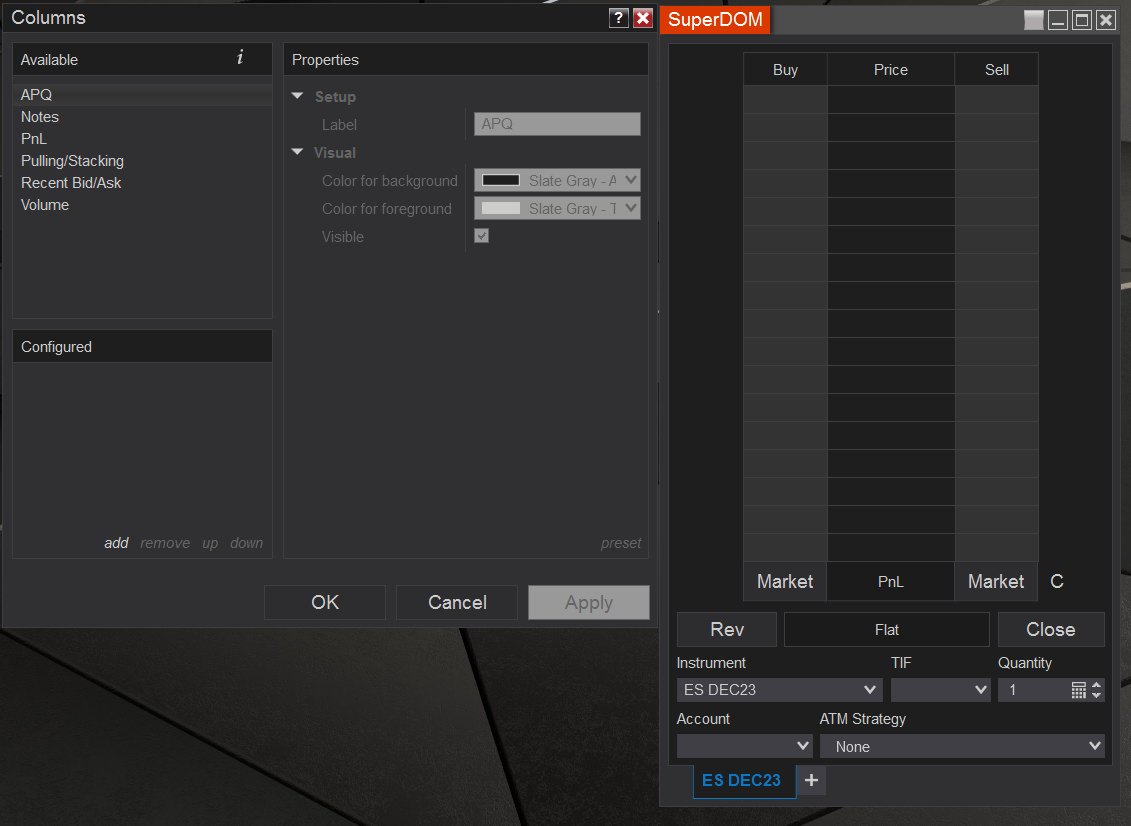Click the Rev button
The width and height of the screenshot is (1131, 826).
(726, 629)
